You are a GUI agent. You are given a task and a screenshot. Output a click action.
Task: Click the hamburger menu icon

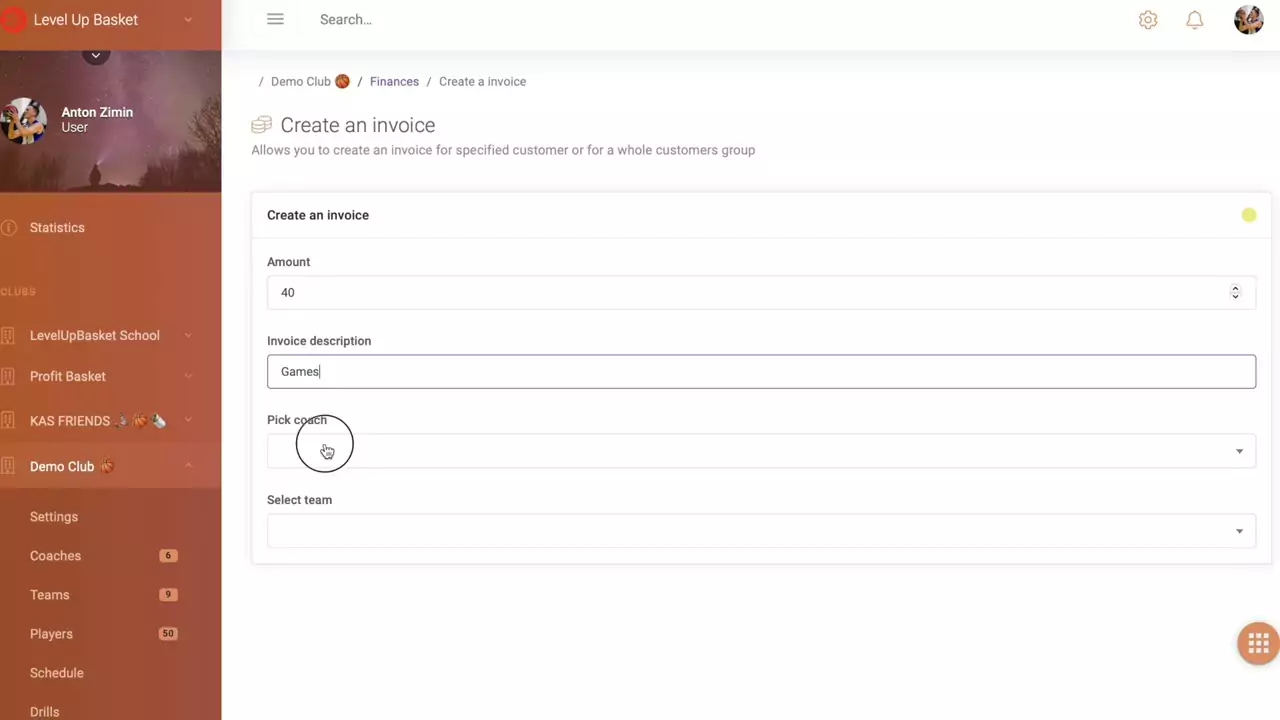(x=275, y=20)
